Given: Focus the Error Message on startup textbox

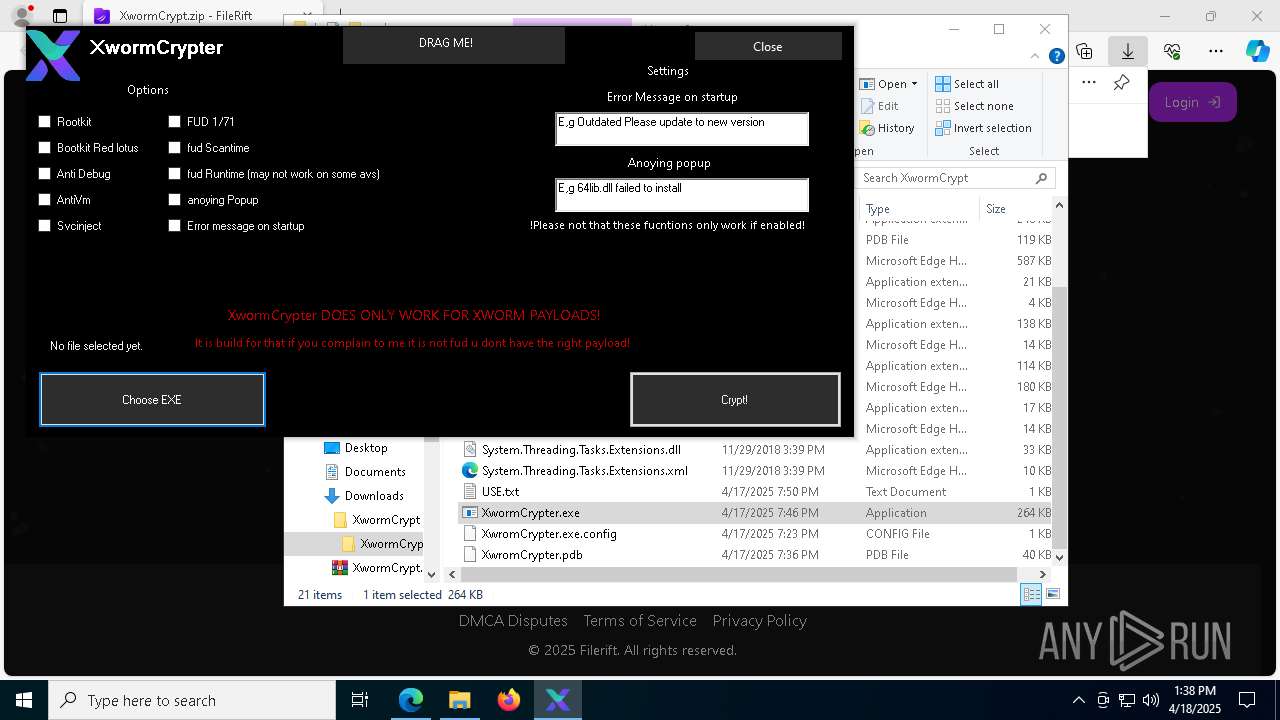Looking at the screenshot, I should tap(682, 129).
